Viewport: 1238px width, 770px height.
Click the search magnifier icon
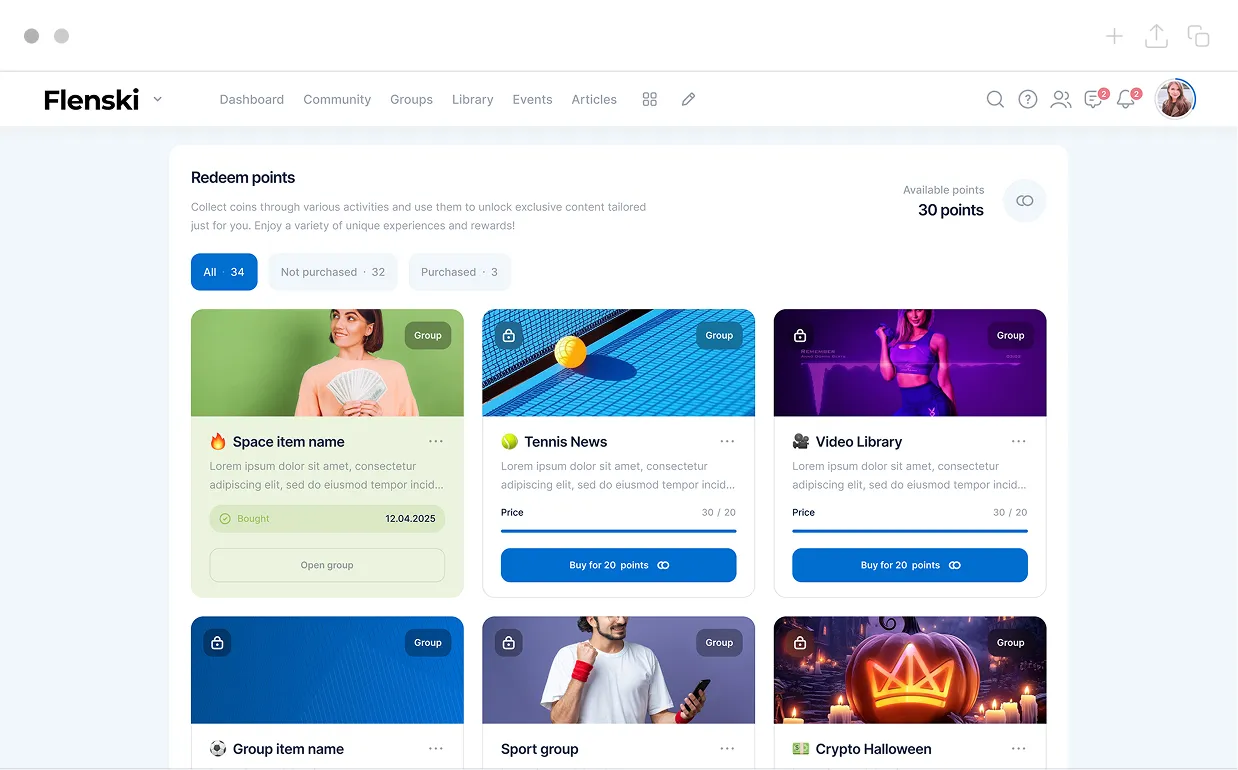tap(995, 99)
